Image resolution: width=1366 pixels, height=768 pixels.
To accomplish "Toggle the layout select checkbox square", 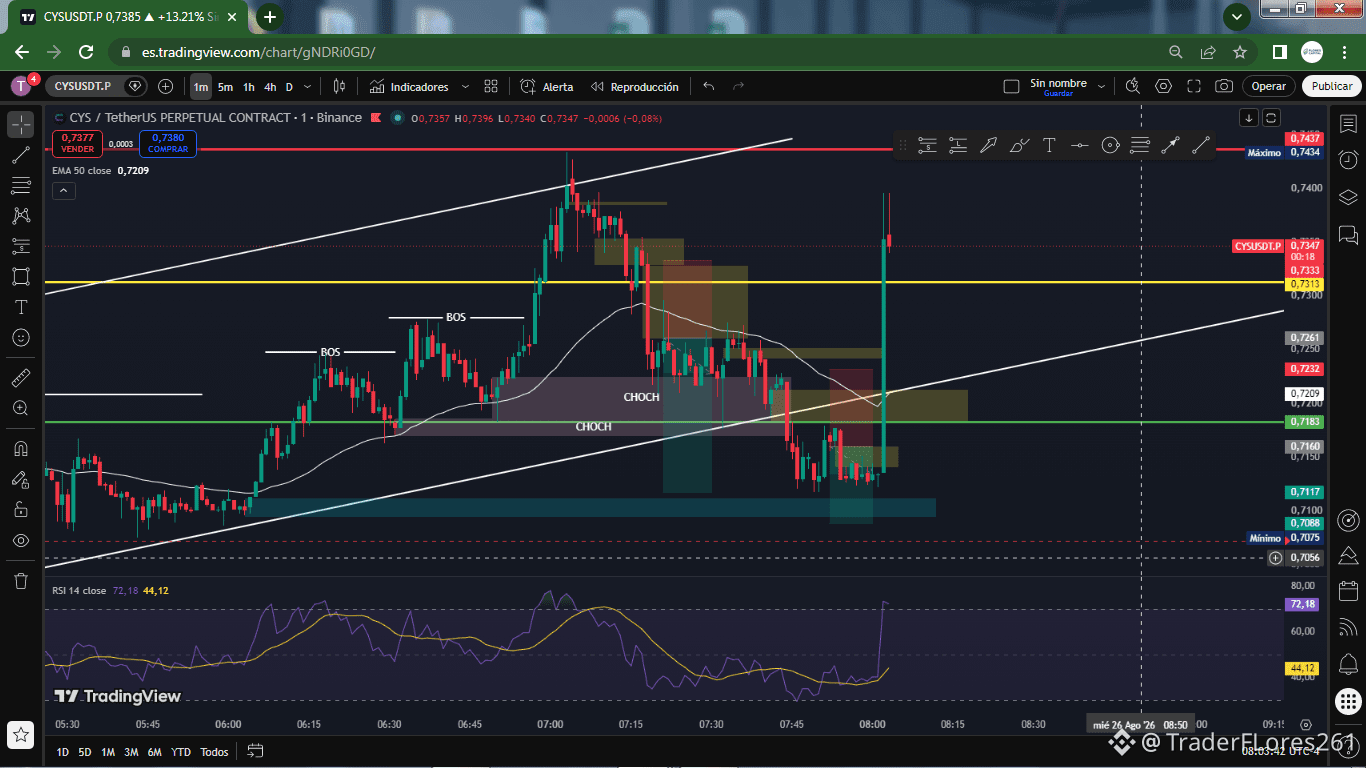I will point(1011,87).
